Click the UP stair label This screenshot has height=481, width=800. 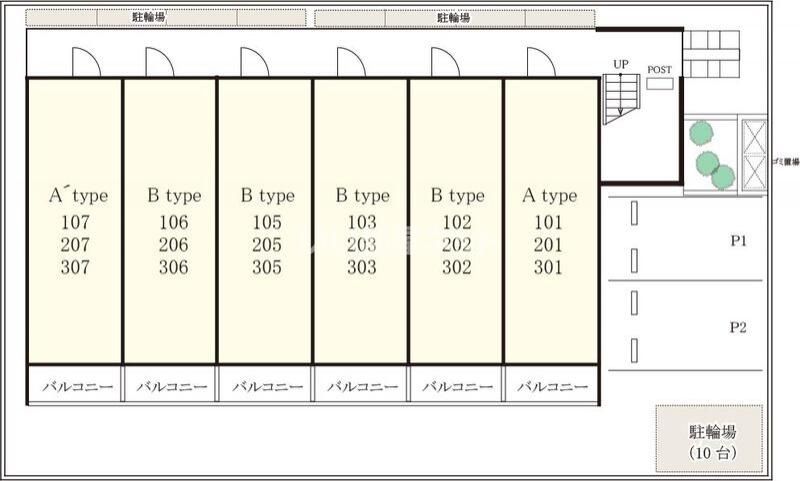(620, 64)
